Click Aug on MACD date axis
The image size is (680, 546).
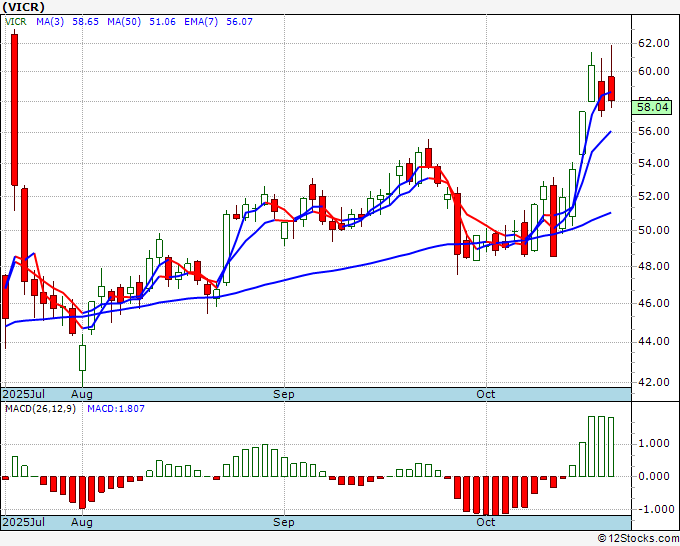[82, 522]
